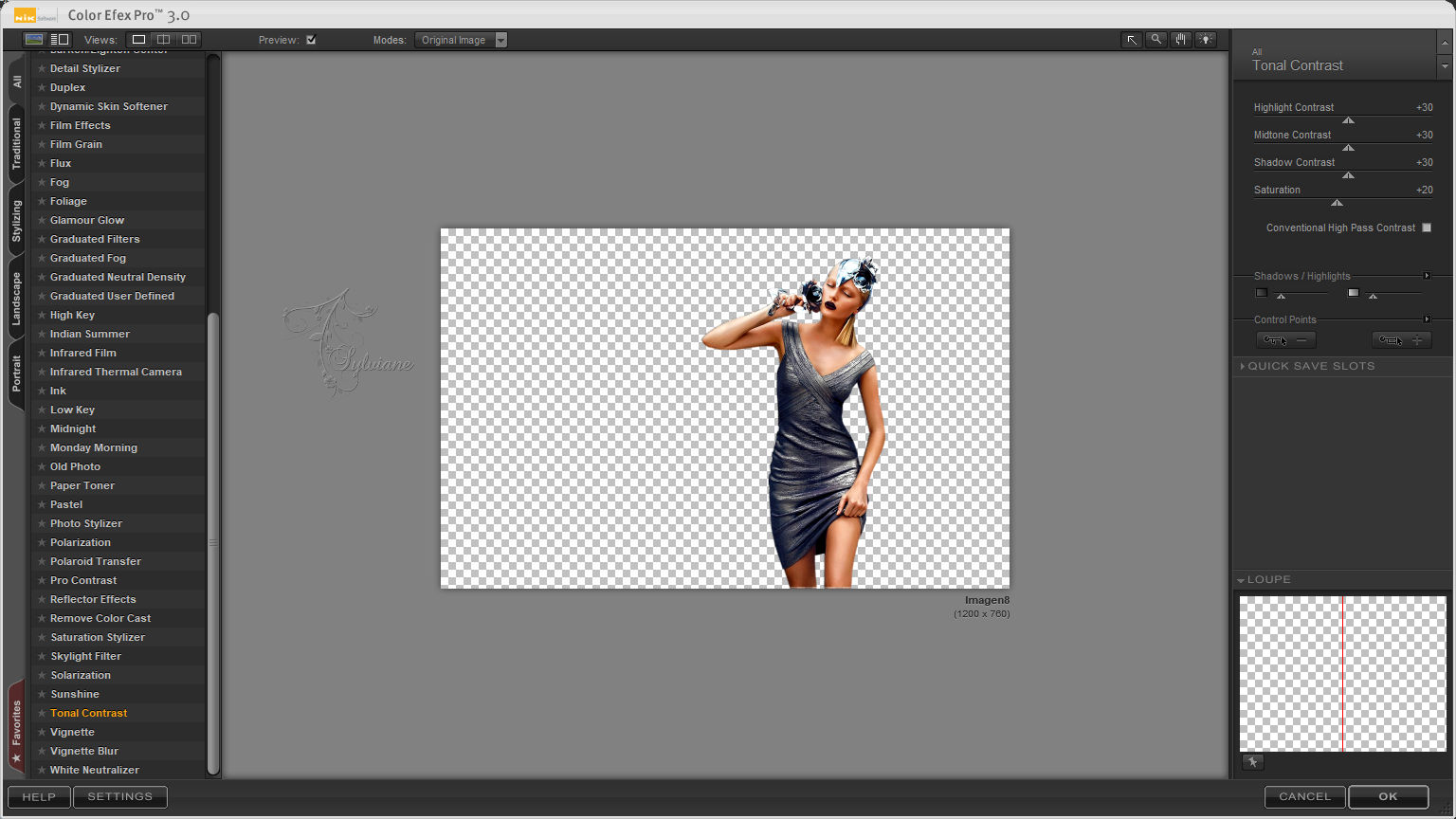Star the Skylight Filter entry
The image size is (1456, 819).
(x=42, y=656)
